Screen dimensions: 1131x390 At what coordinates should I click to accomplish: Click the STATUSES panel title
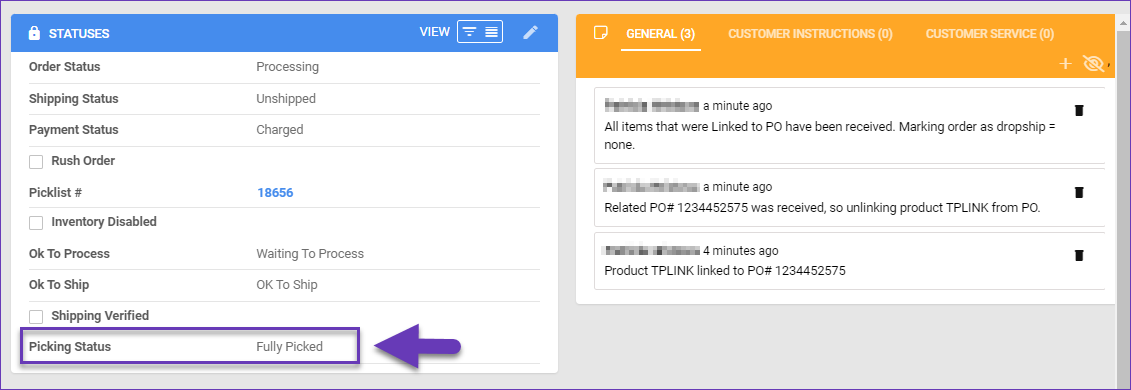click(79, 34)
